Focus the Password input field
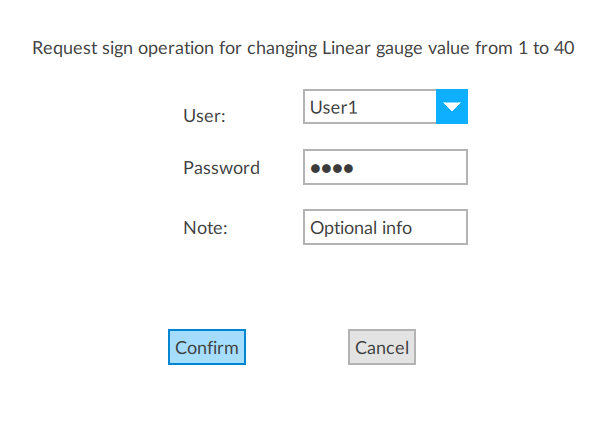 point(385,168)
